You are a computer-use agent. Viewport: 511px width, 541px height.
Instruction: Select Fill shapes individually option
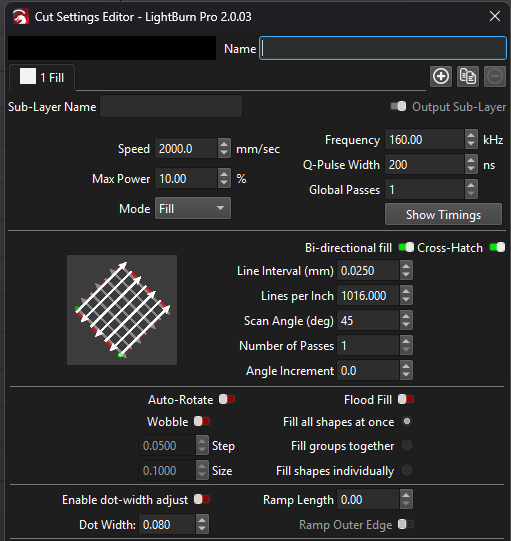click(407, 470)
